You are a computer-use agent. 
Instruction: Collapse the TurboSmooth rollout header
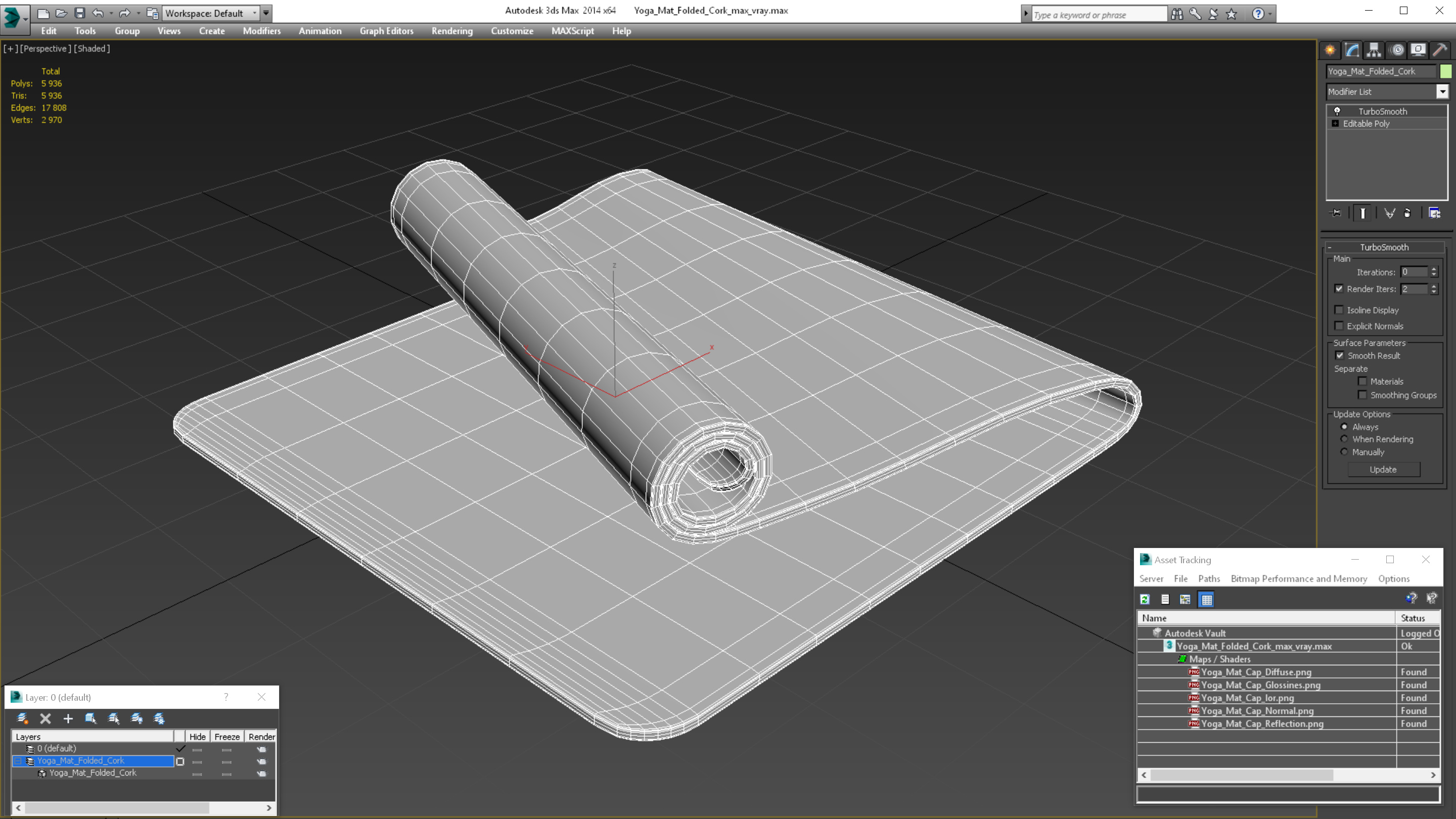pyautogui.click(x=1383, y=247)
